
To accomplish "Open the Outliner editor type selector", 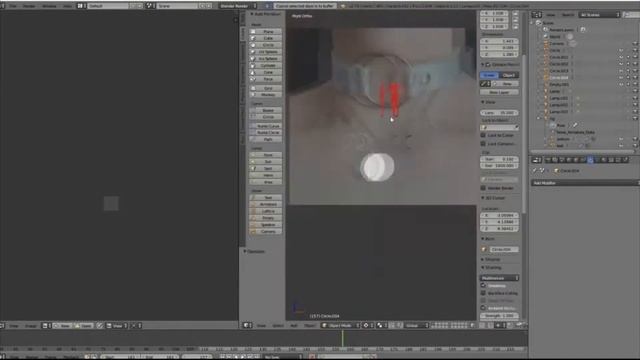I will click(537, 15).
